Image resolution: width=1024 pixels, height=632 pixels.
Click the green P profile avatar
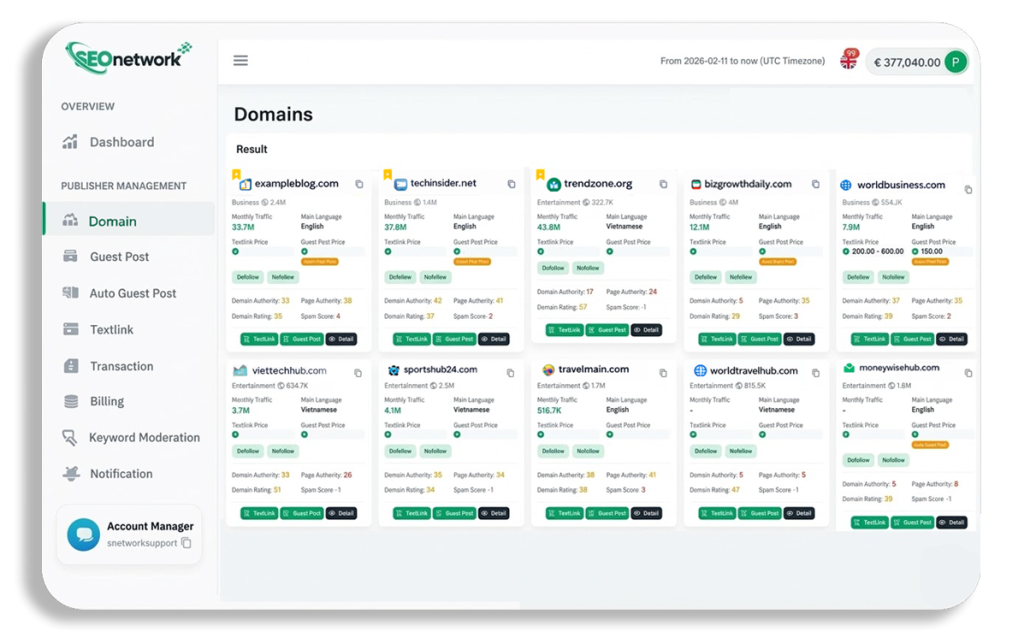(955, 62)
